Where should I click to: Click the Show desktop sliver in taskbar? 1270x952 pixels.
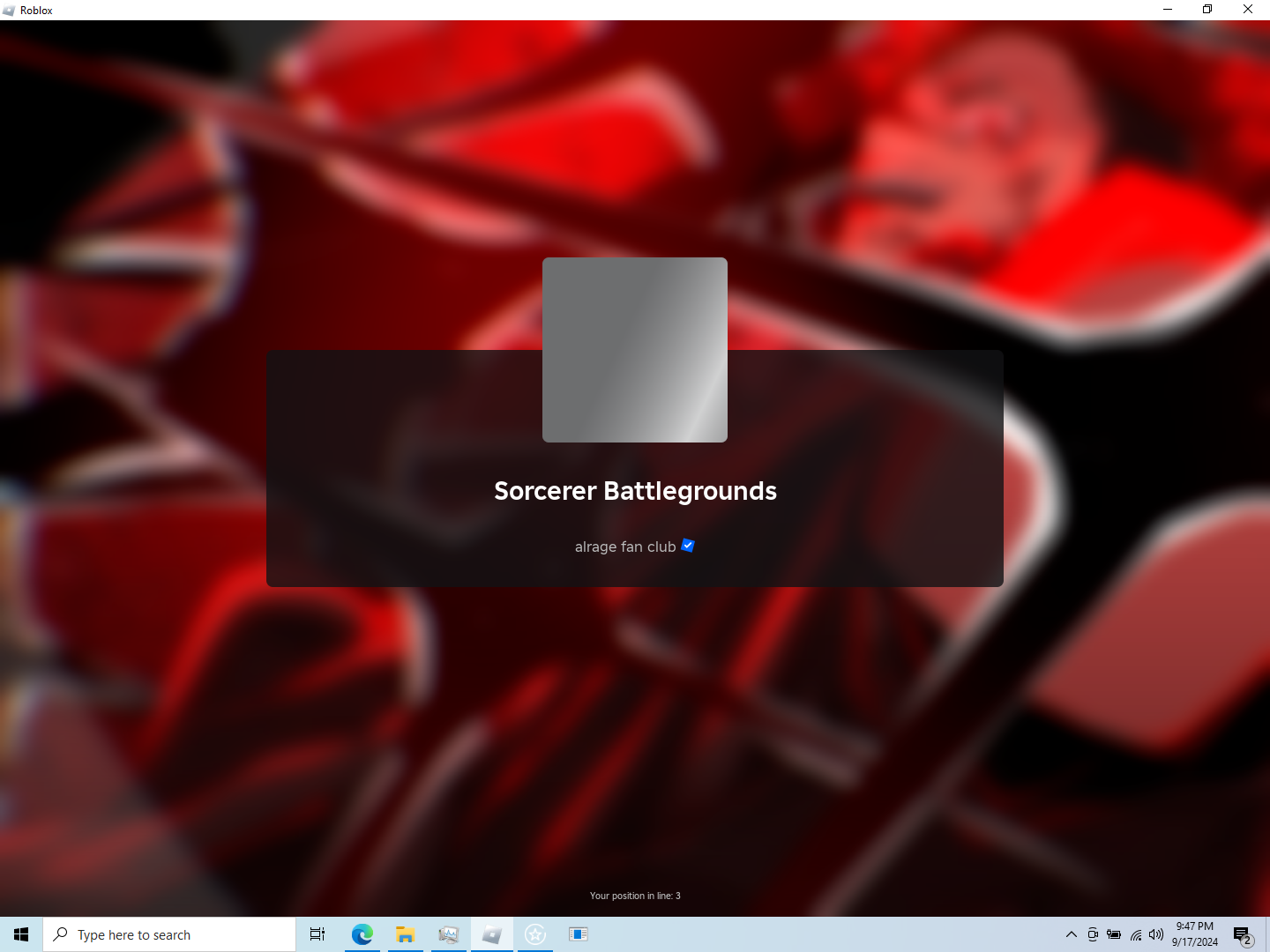(1267, 934)
